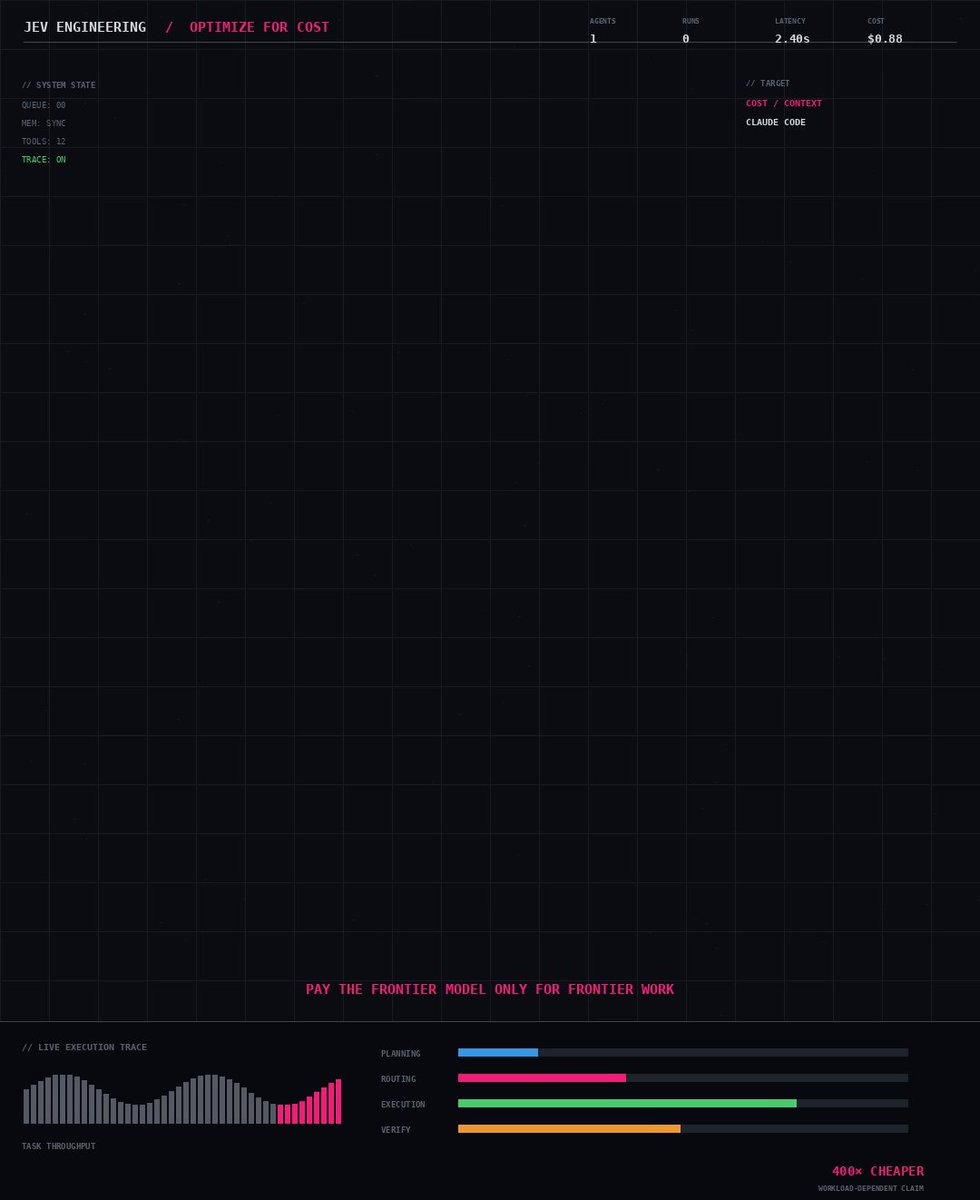Click the PLANNING label
Screen dimensions: 980x1200
pos(401,1053)
